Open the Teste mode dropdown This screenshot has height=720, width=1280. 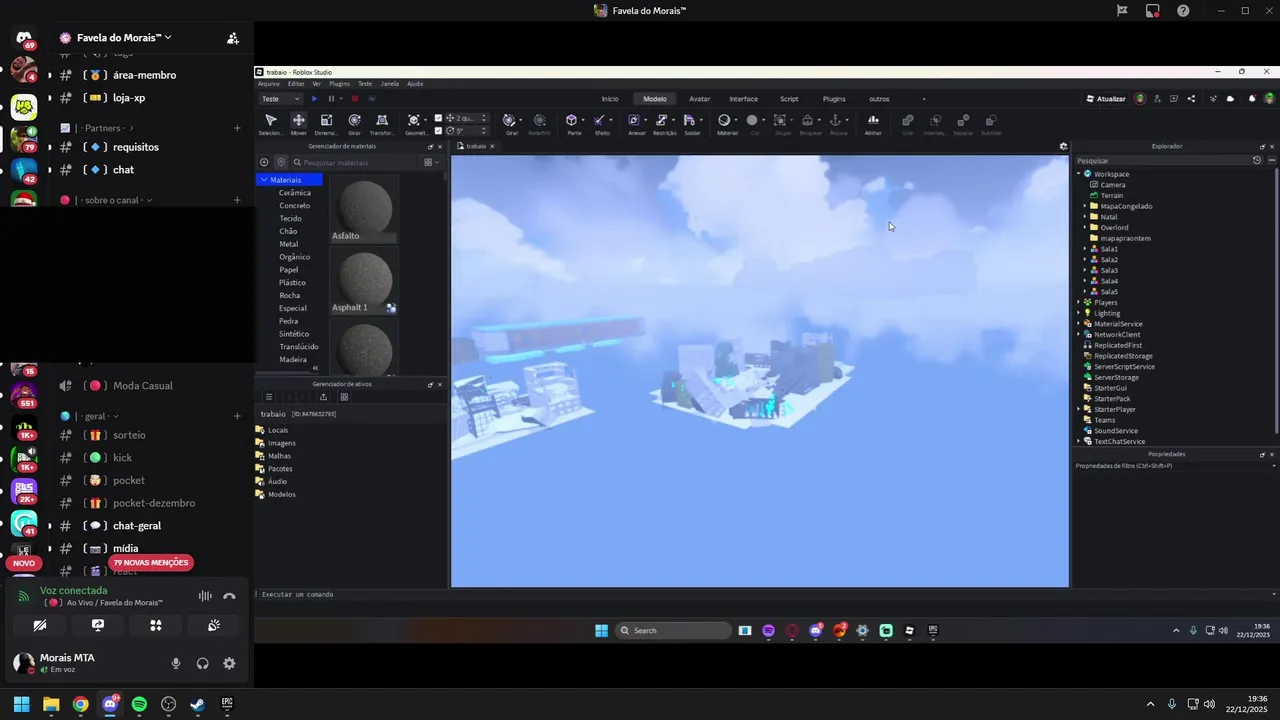[x=280, y=99]
